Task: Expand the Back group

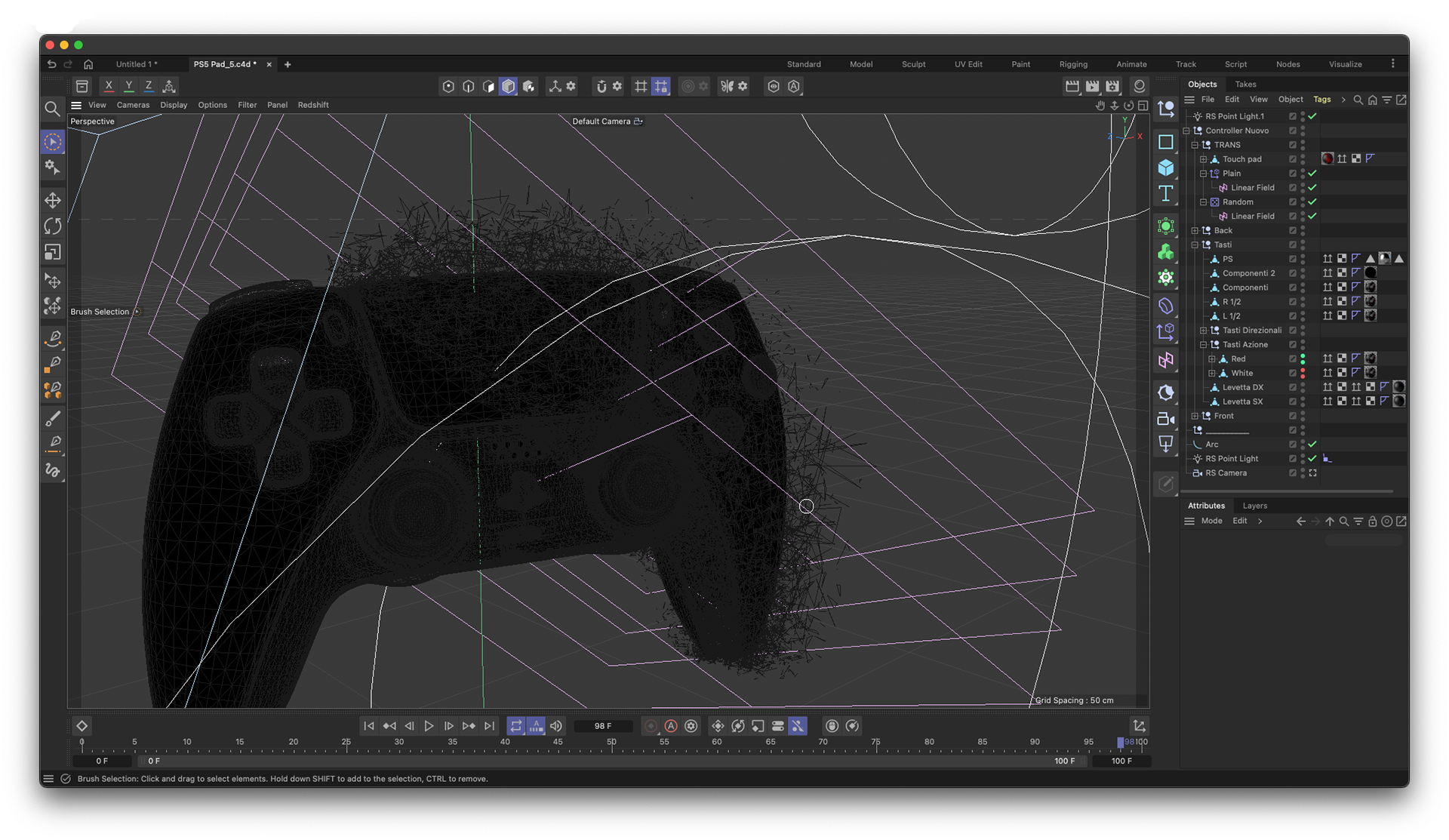Action: (x=1195, y=231)
